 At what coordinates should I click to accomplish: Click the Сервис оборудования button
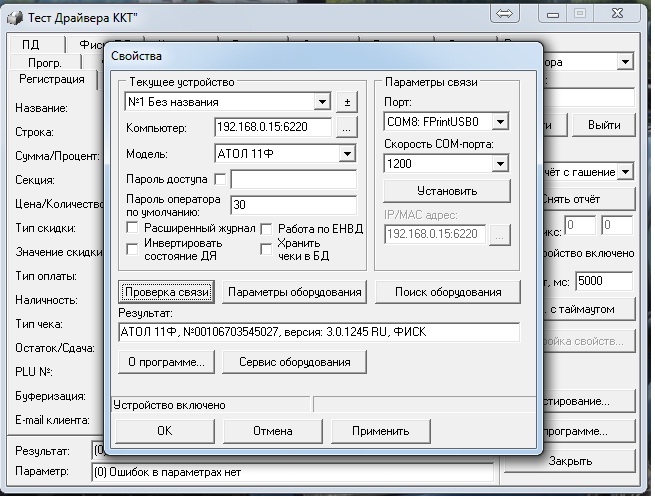[x=294, y=362]
